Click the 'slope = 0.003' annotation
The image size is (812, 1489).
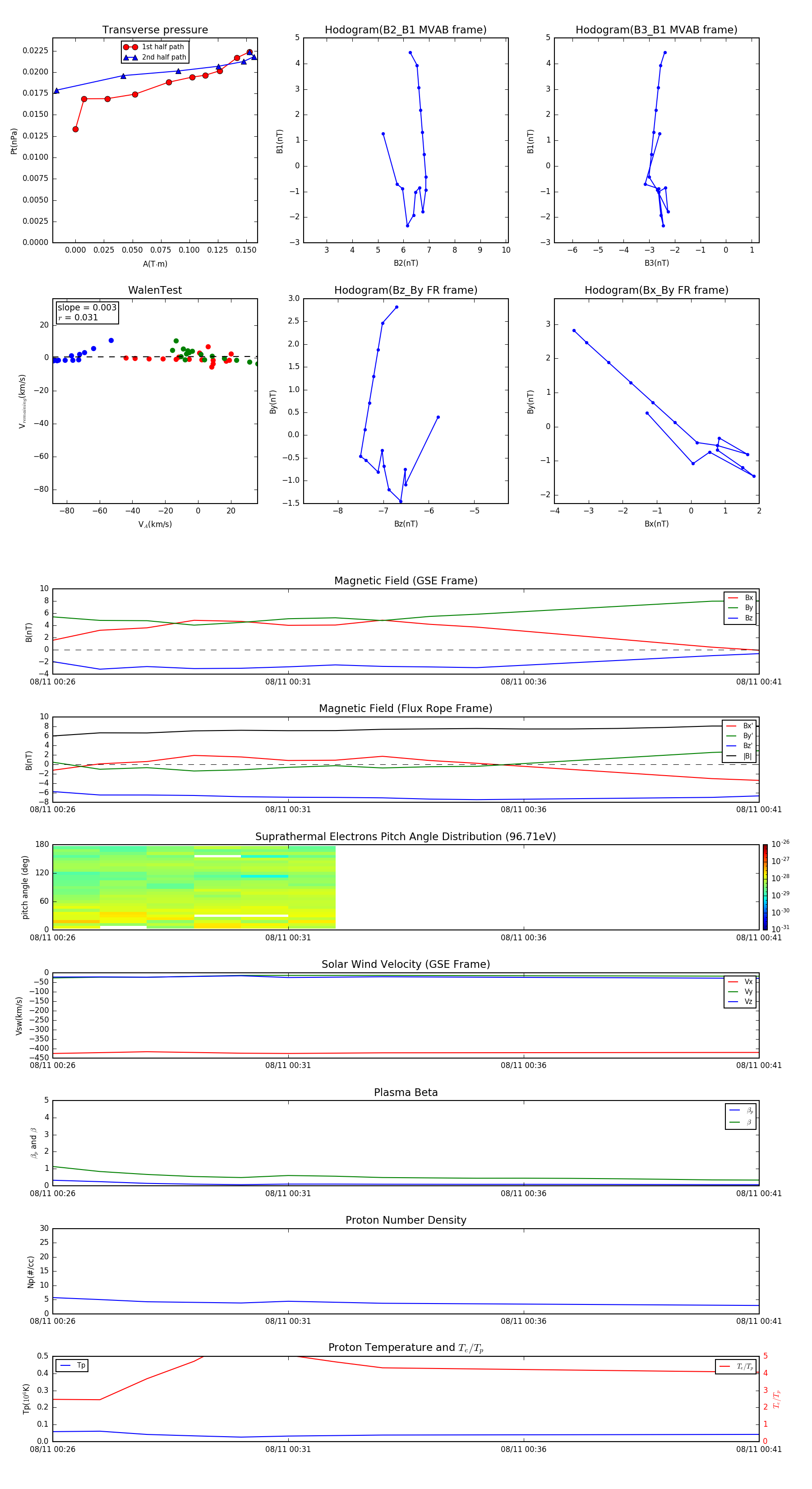click(x=87, y=308)
